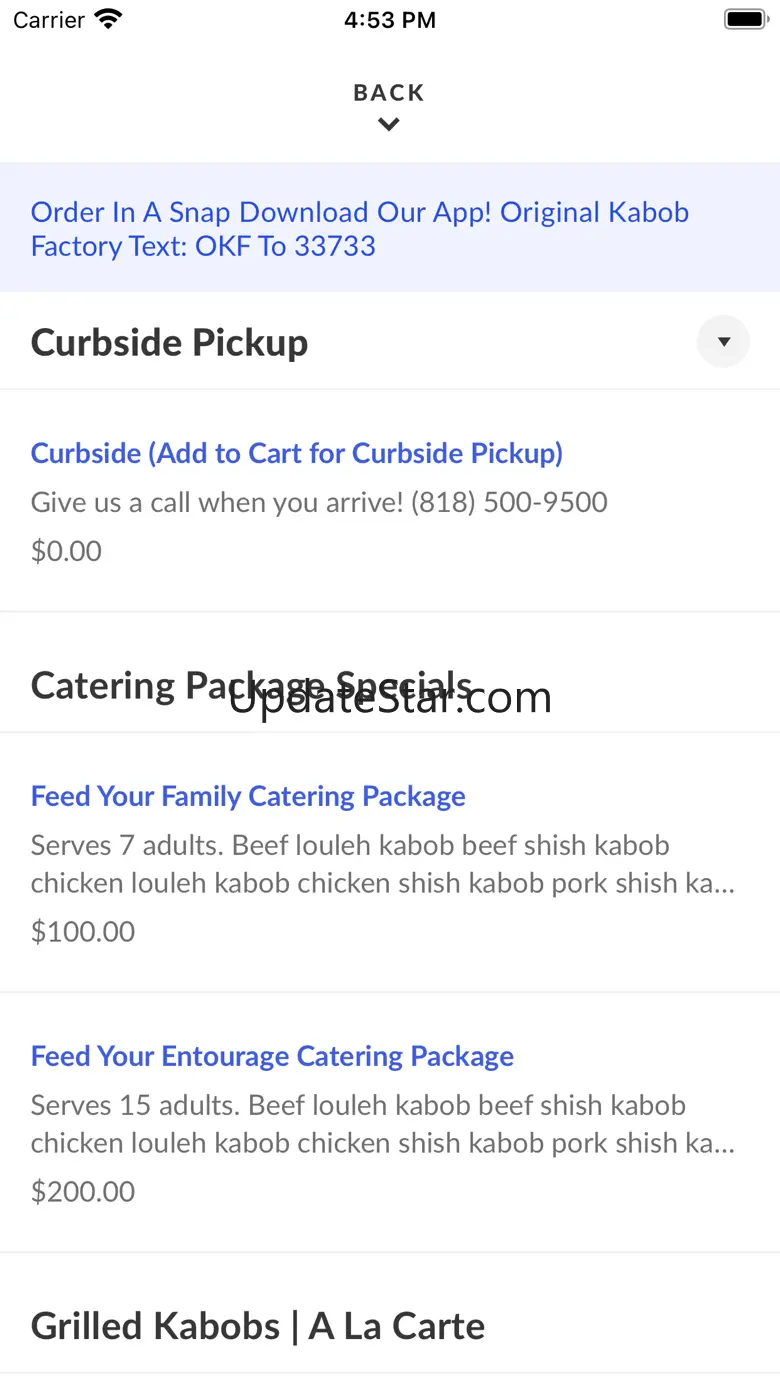Open Feed Your Entourage Catering Package
780x1387 pixels.
click(272, 1056)
